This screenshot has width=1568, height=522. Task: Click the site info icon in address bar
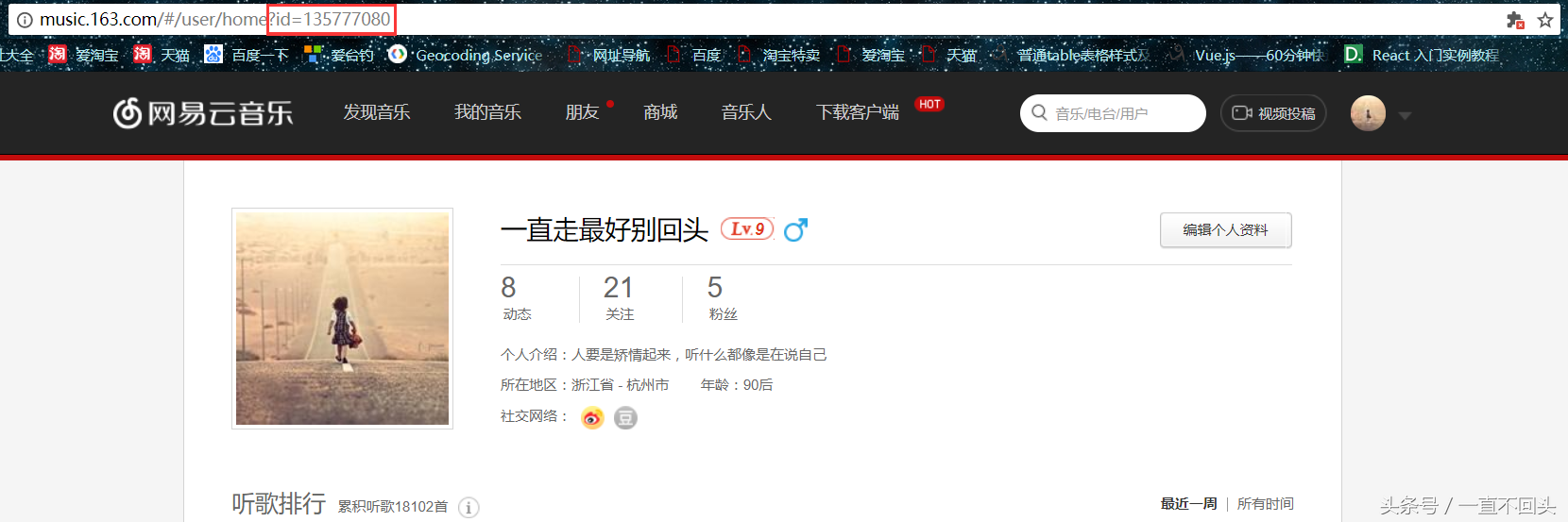pos(25,20)
